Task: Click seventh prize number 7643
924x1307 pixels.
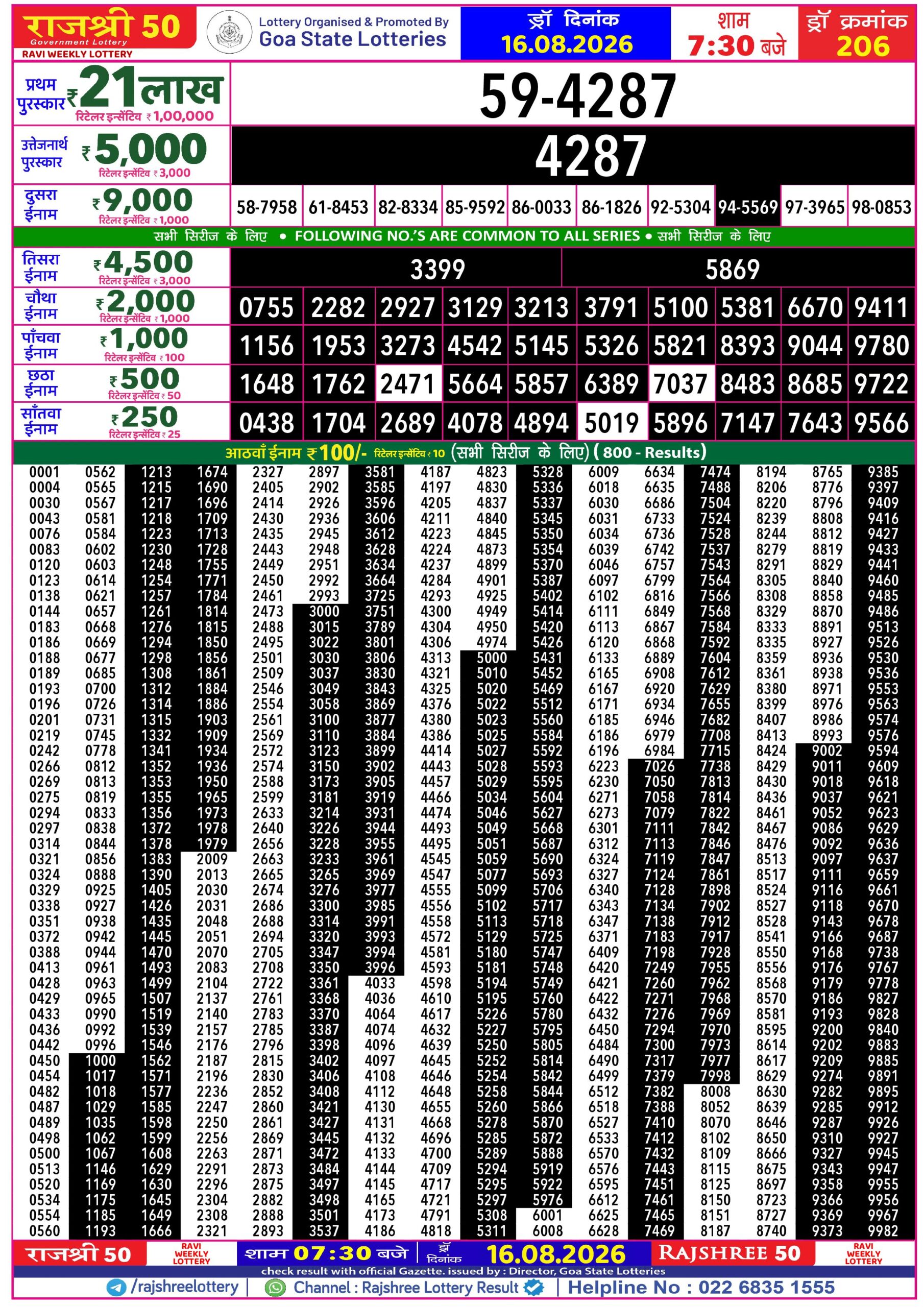Action: [815, 423]
